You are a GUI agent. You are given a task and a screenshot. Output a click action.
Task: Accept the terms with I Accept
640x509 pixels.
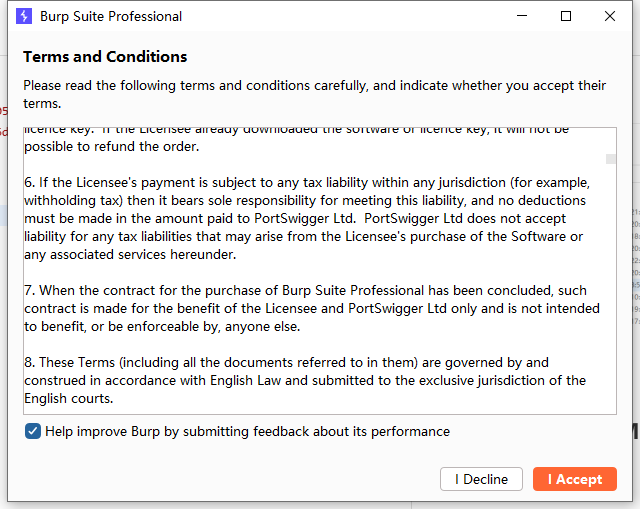(x=575, y=479)
